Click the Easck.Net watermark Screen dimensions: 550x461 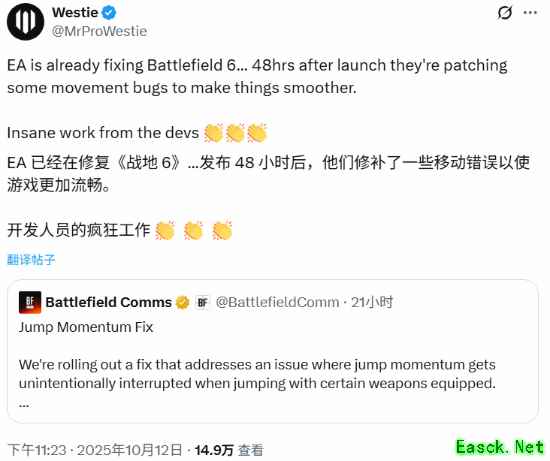click(500, 447)
